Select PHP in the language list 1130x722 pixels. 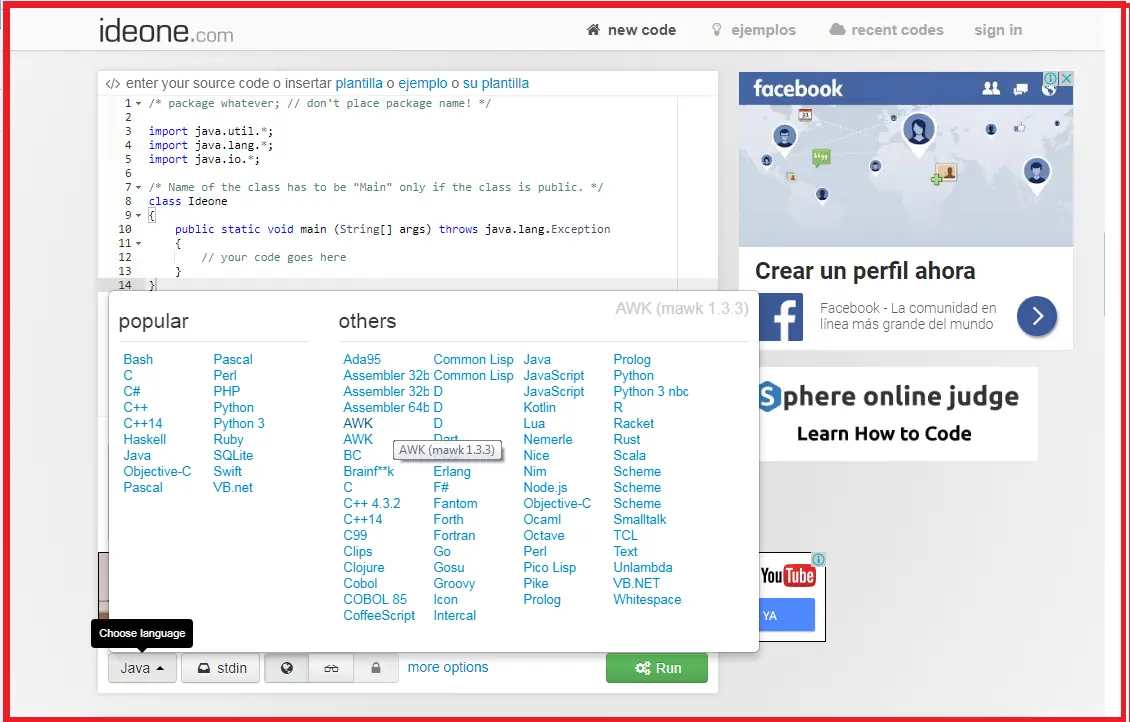click(226, 391)
